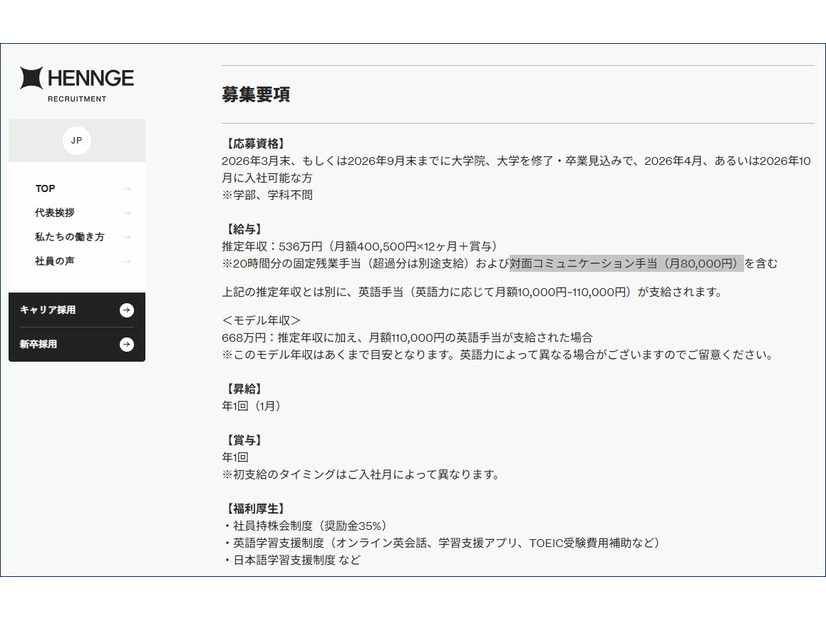Image resolution: width=826 pixels, height=620 pixels.
Task: Select the TOP navigation entry
Action: point(44,188)
